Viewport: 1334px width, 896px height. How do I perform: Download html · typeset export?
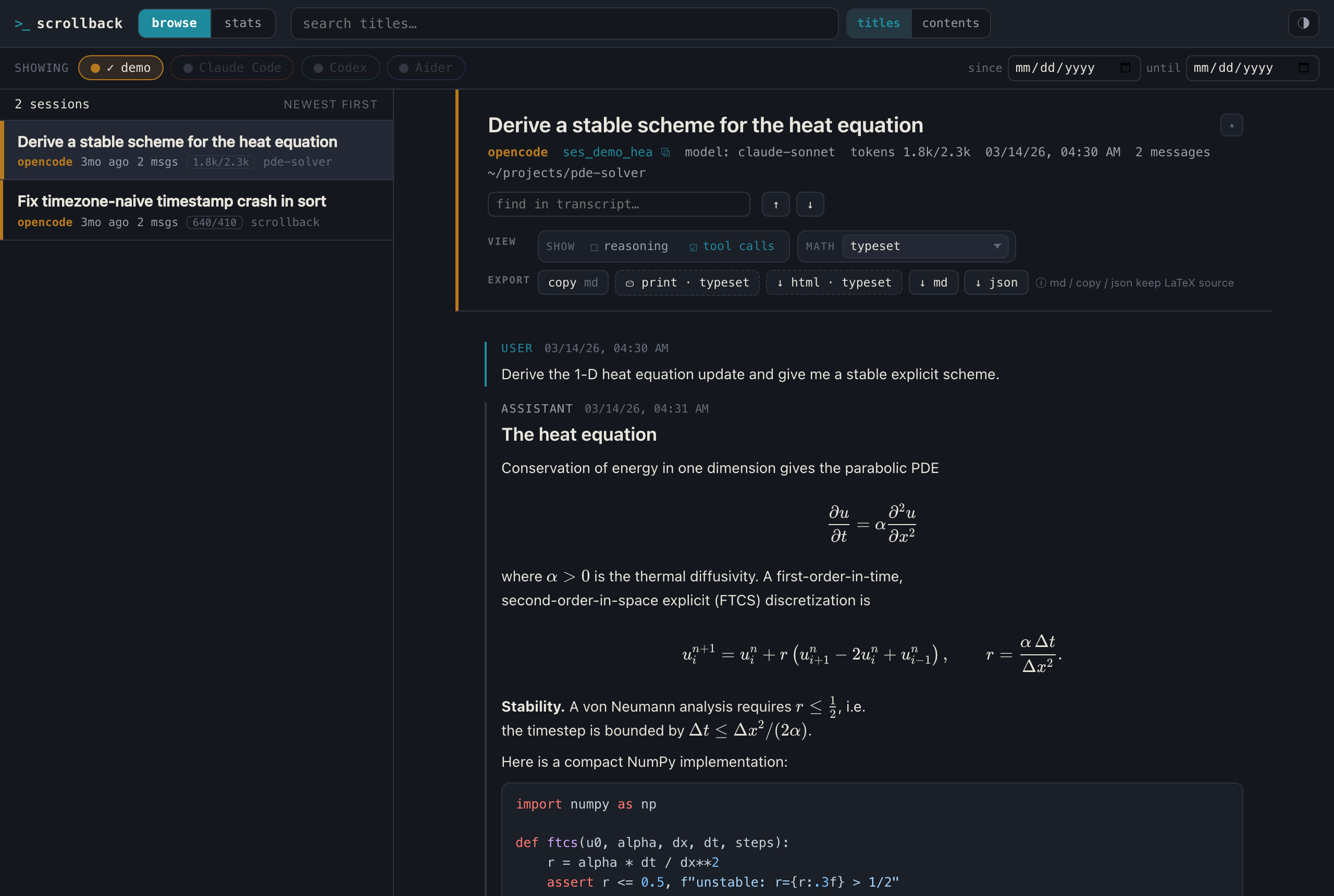coord(834,283)
